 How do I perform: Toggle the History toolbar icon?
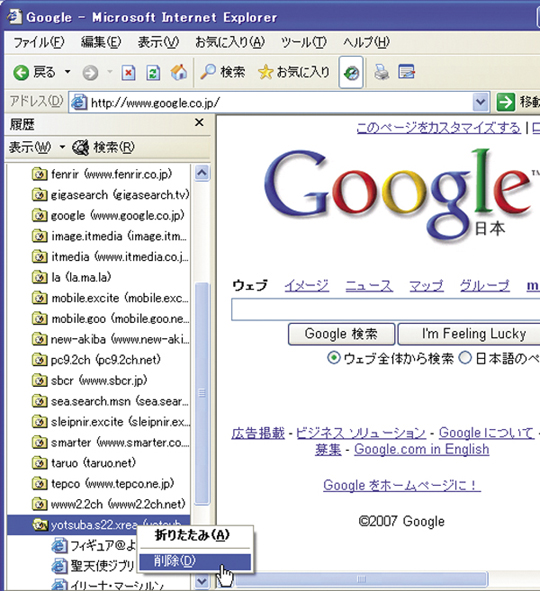pyautogui.click(x=351, y=72)
